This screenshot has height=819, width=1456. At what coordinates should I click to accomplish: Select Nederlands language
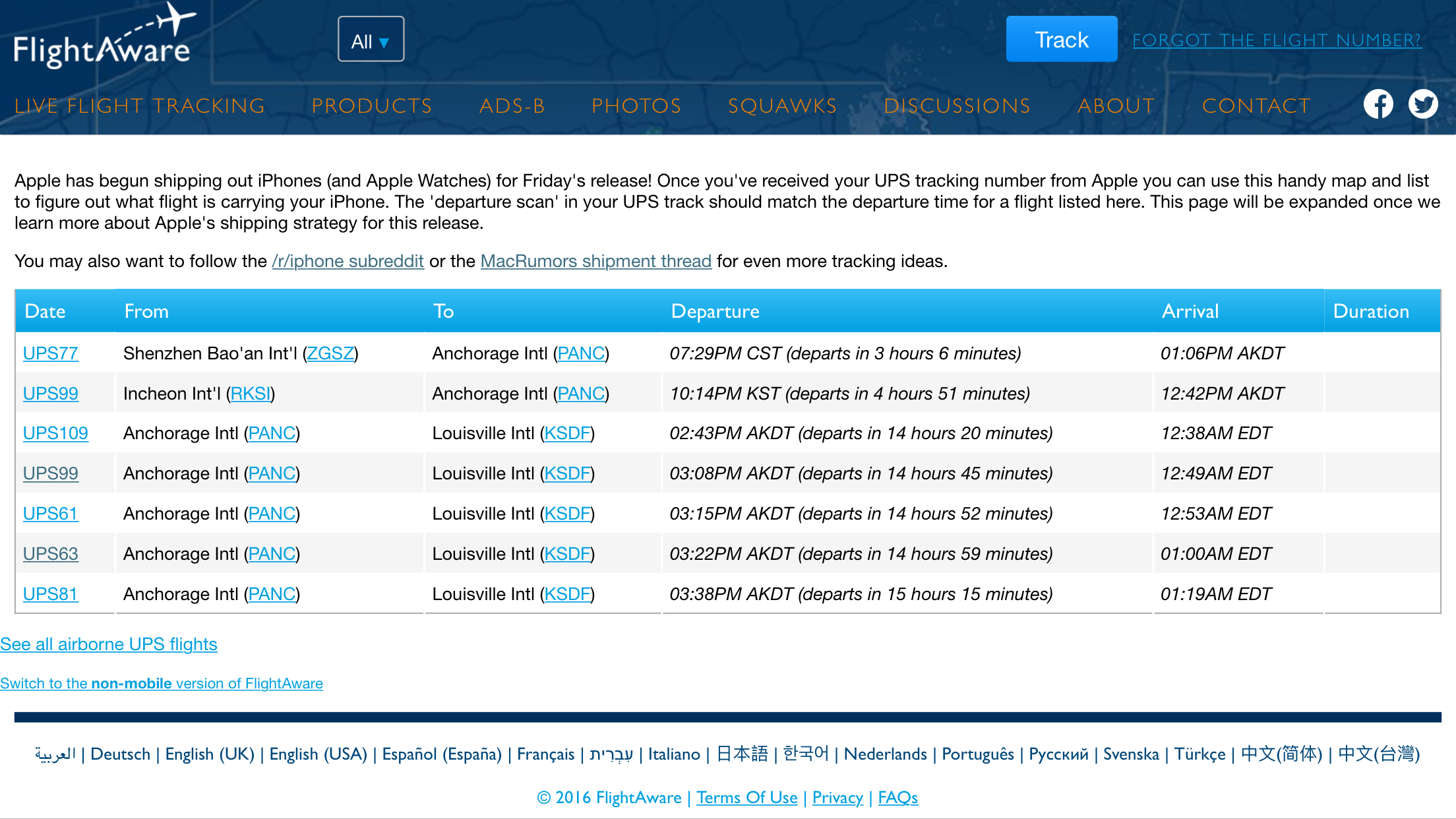coord(885,754)
